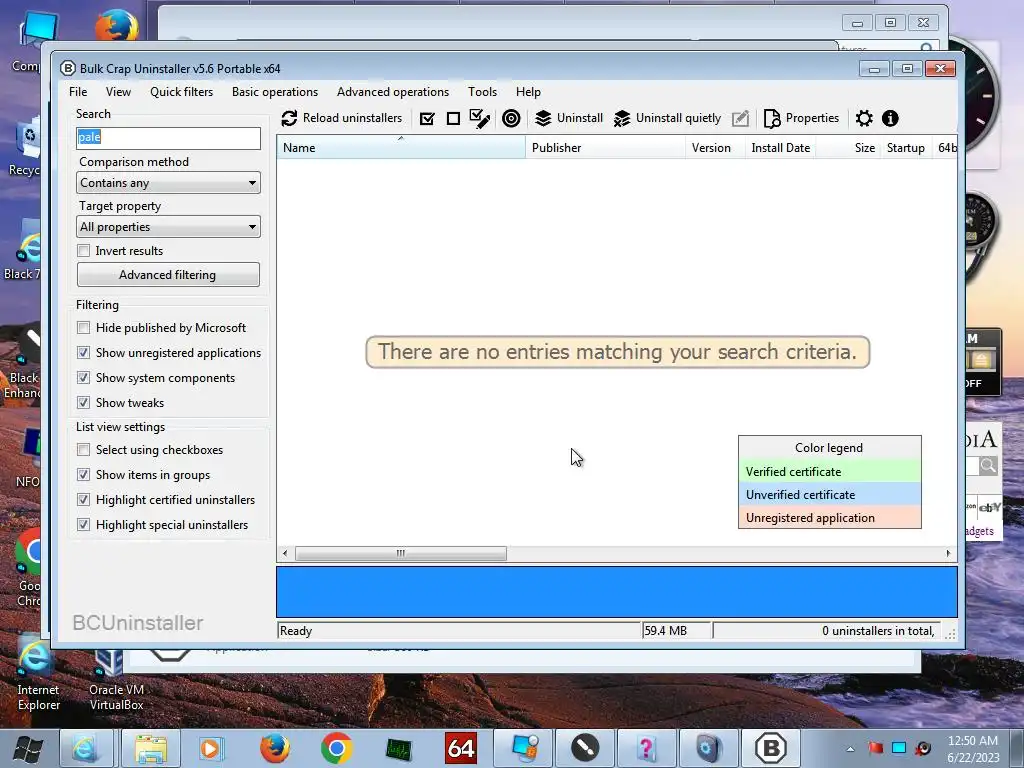Click the red 64 taskbar icon
Screen dimensions: 1024x768
coord(460,748)
